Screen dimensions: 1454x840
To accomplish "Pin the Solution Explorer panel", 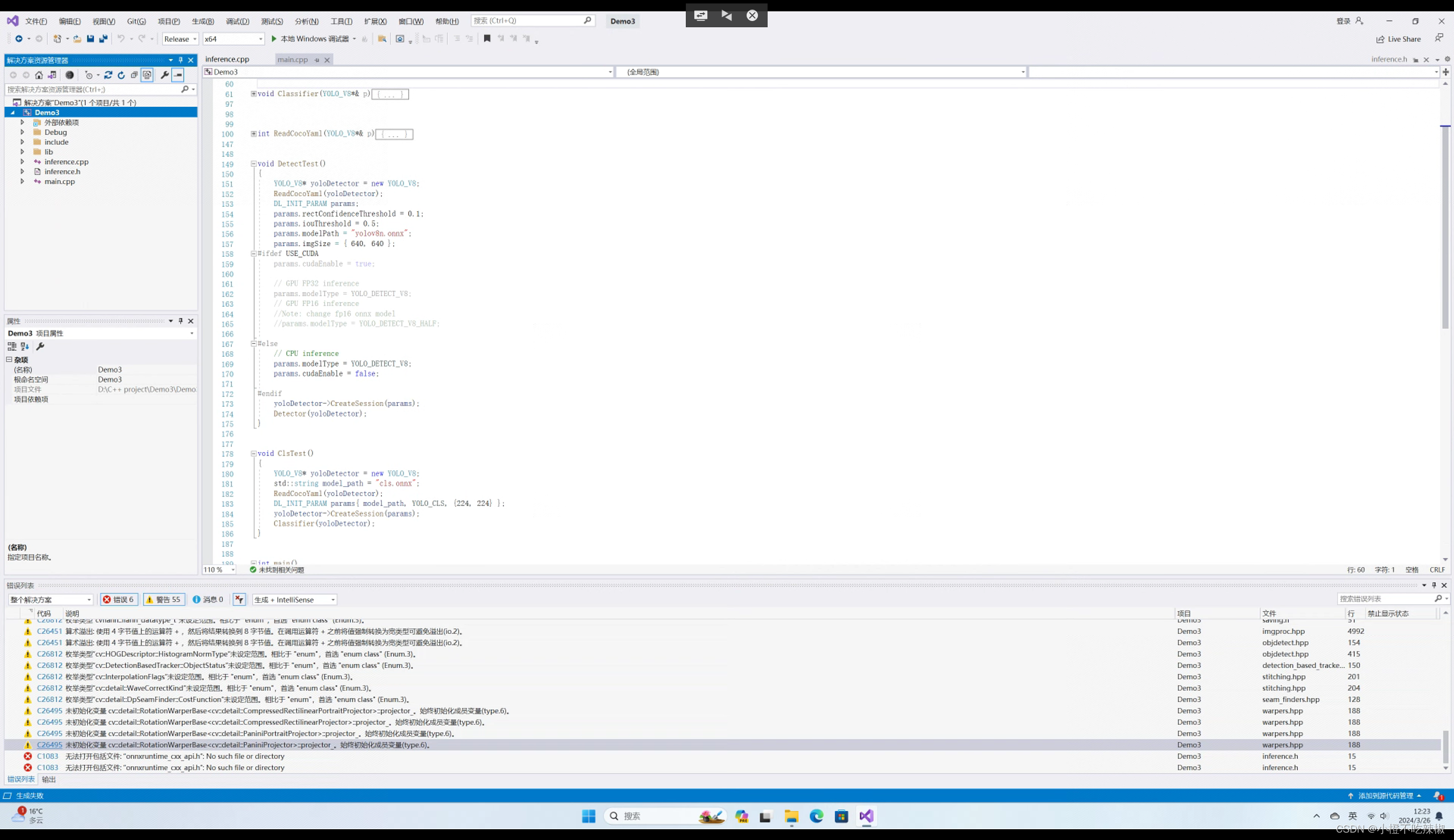I will point(181,60).
